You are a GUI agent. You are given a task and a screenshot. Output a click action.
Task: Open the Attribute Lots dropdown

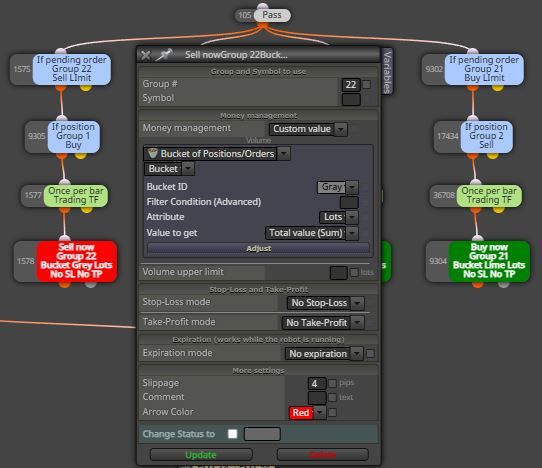[x=338, y=217]
